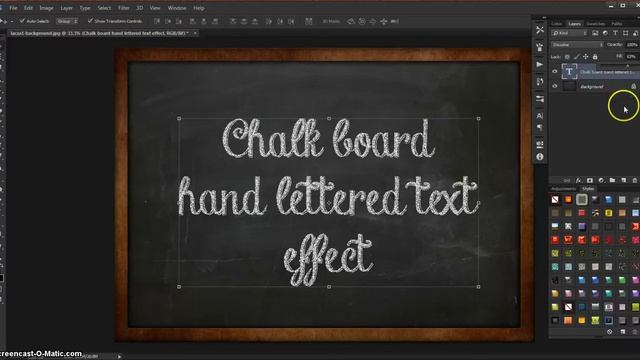This screenshot has width=640, height=360.
Task: Hide the Chalk board text layer
Action: tap(555, 72)
